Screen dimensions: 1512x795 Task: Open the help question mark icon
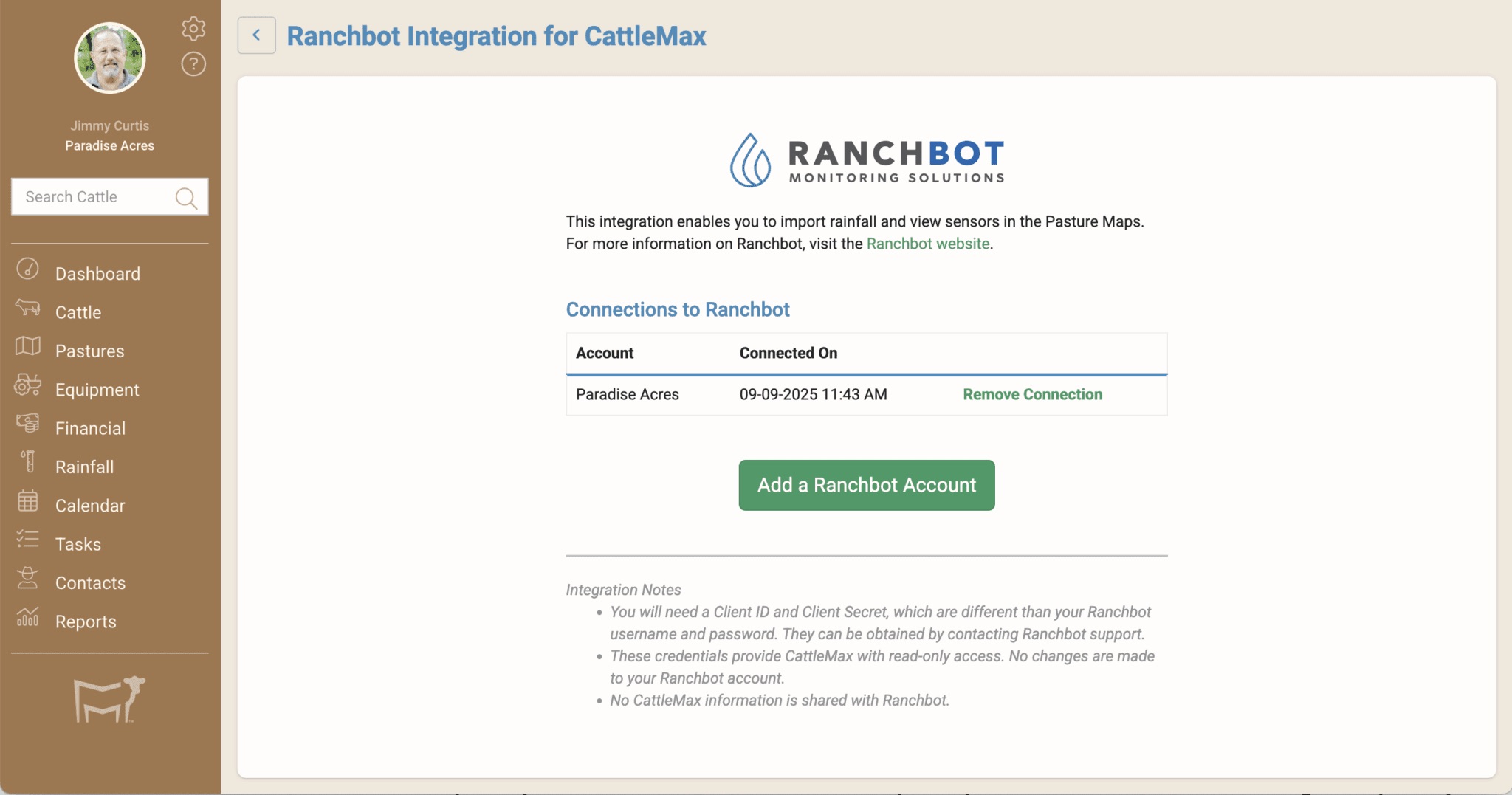tap(193, 64)
